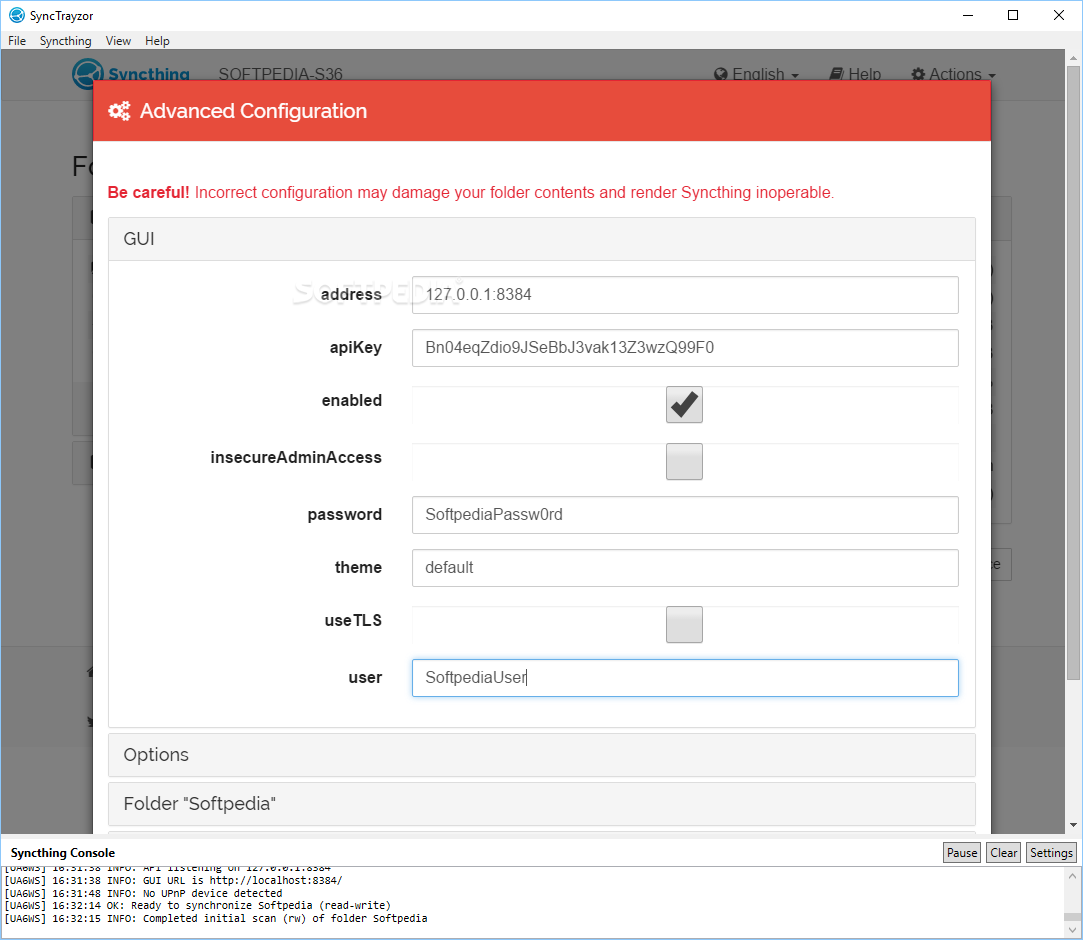The image size is (1083, 940).
Task: Open the View menu
Action: (x=118, y=41)
